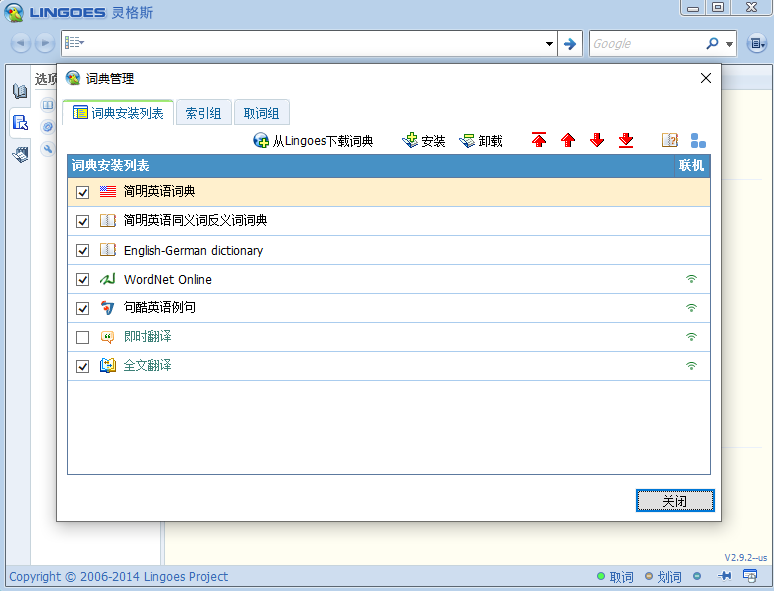Click the 联机 column header

pyautogui.click(x=692, y=165)
